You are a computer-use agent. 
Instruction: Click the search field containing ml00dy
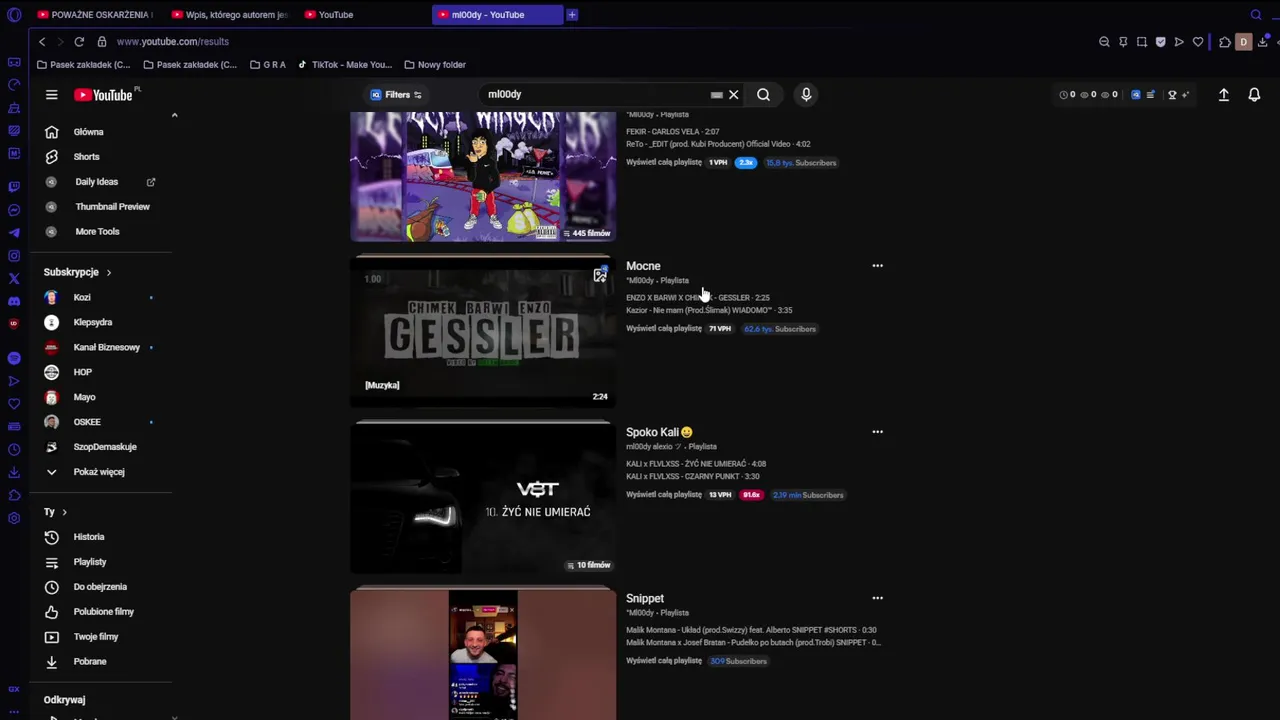[595, 95]
